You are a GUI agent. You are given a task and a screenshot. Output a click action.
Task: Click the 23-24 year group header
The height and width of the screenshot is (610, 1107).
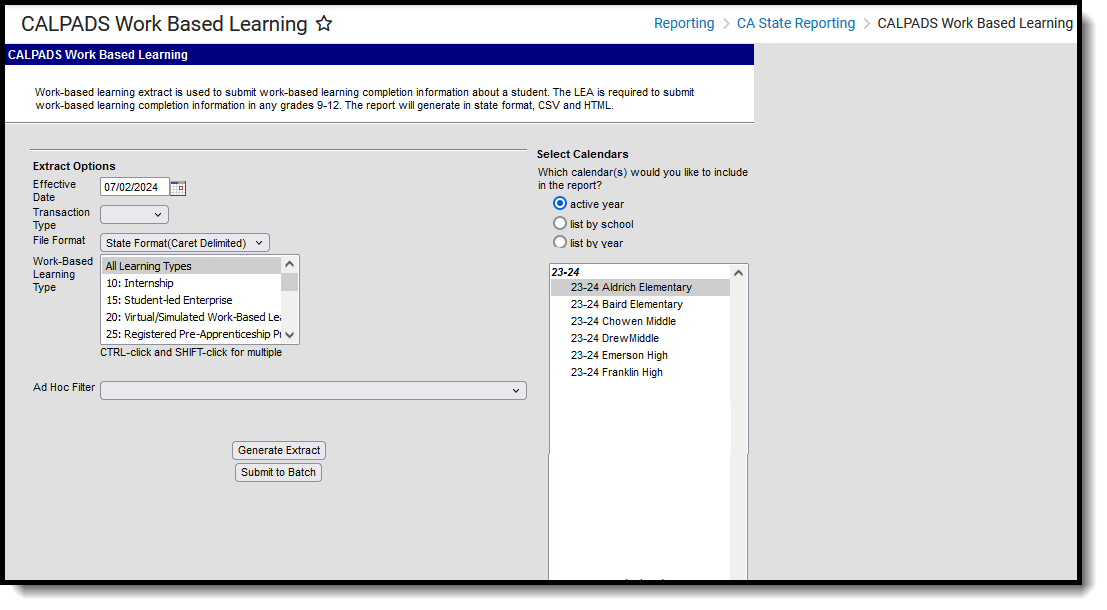coord(566,272)
